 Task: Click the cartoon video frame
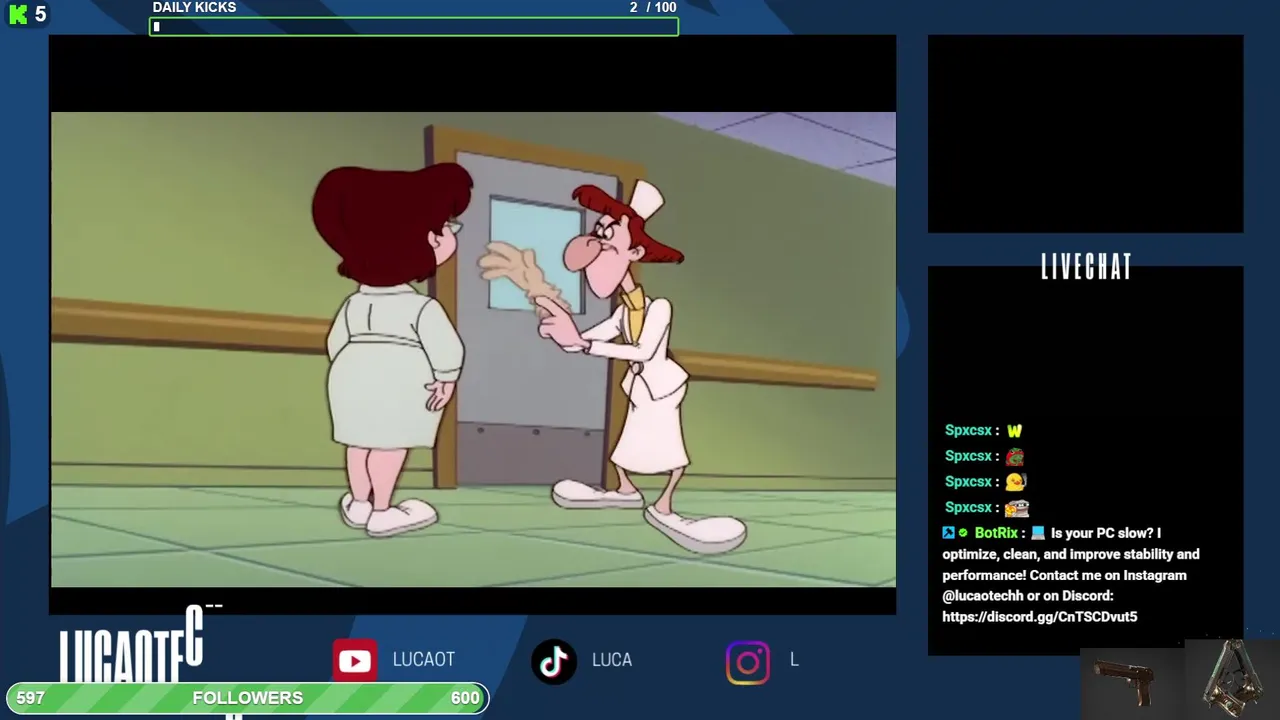pos(473,349)
